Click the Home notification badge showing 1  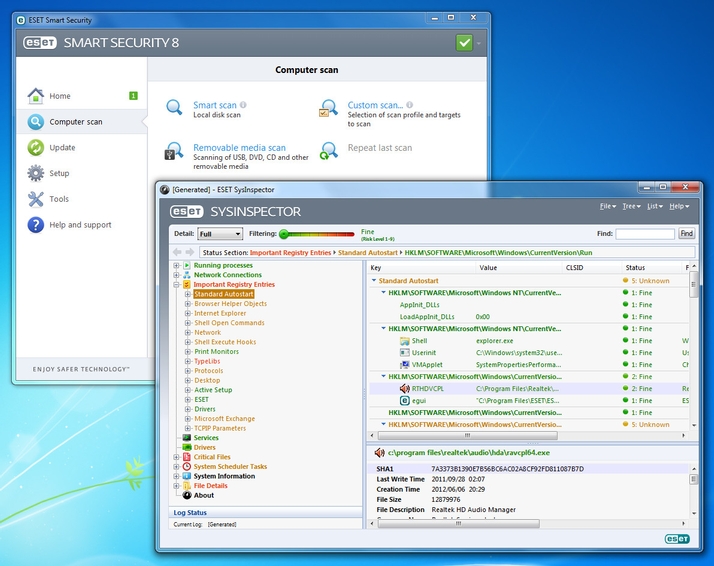pos(133,96)
